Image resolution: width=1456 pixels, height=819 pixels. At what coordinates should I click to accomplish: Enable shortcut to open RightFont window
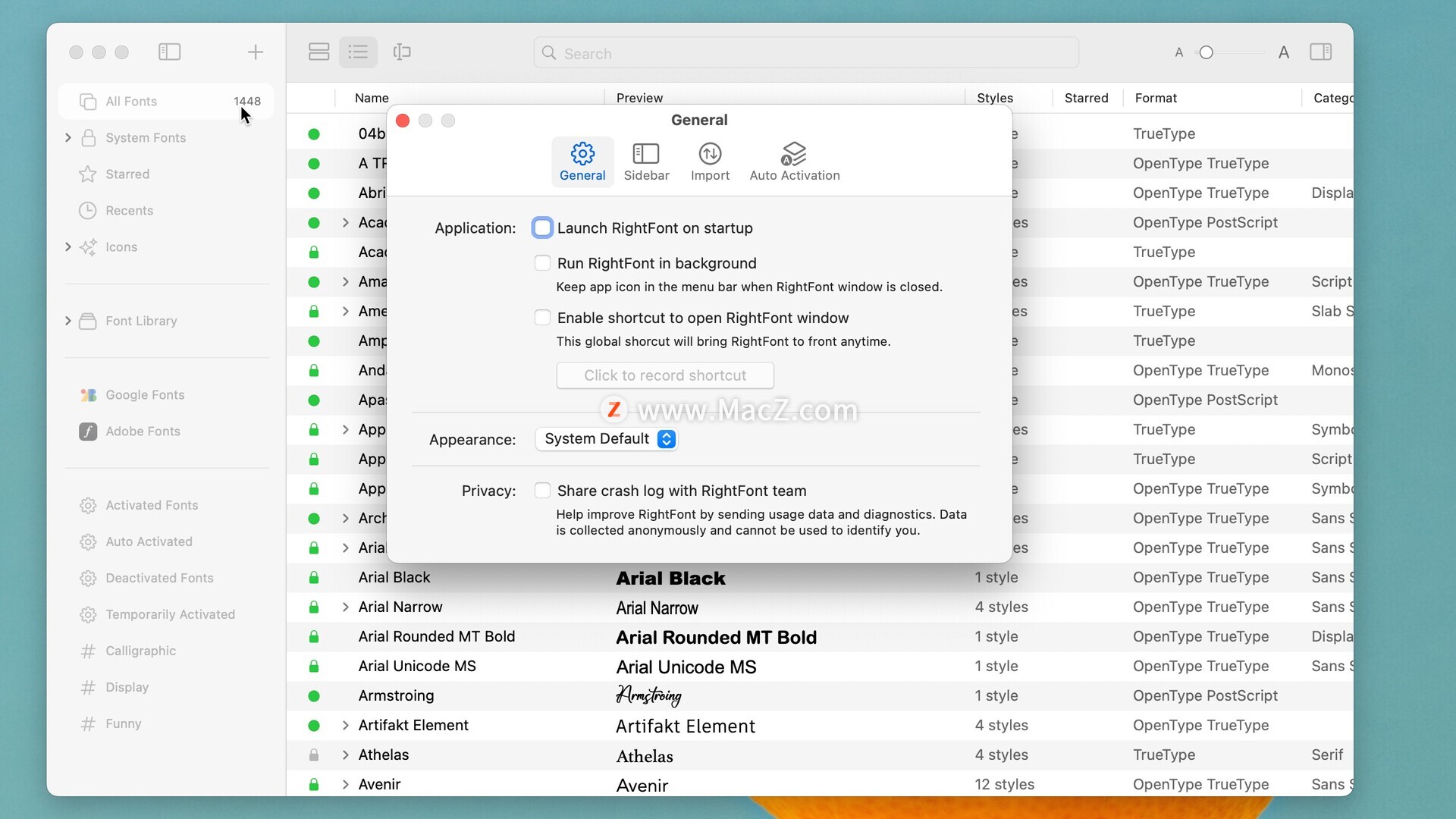click(542, 318)
